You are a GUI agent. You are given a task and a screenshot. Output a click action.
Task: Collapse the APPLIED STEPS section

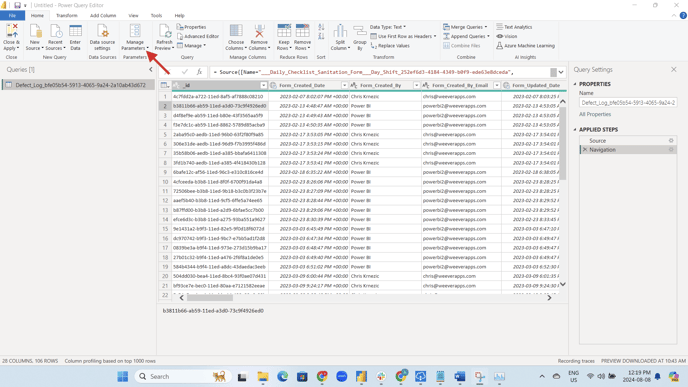575,129
